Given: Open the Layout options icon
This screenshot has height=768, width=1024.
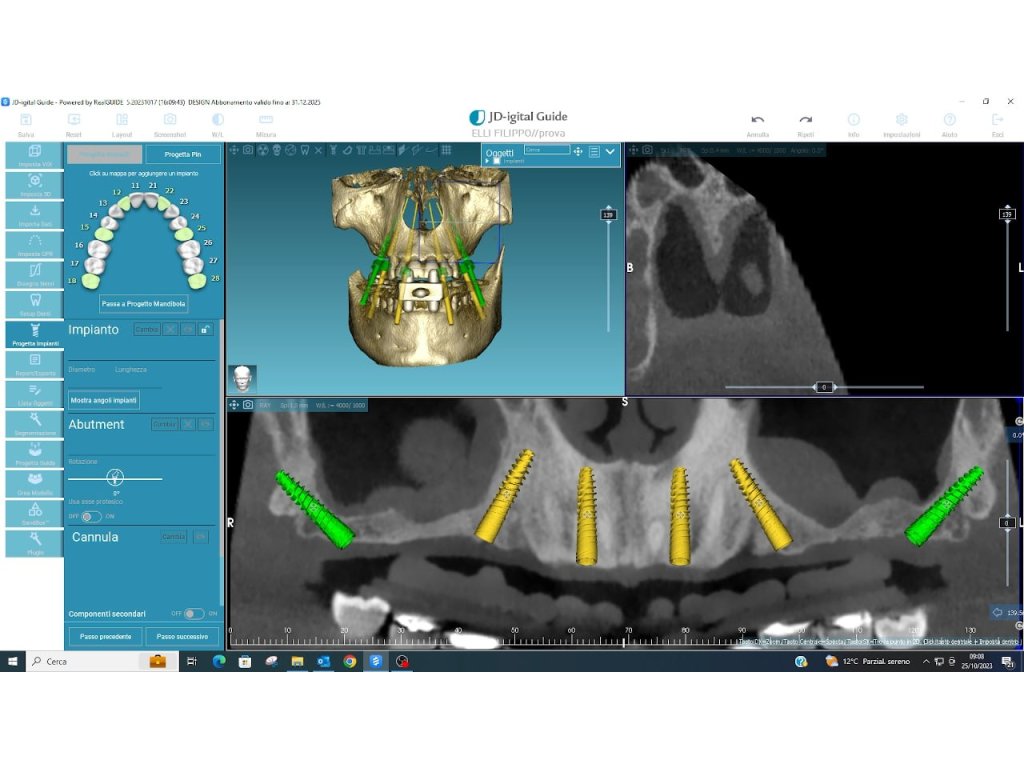Looking at the screenshot, I should 122,120.
